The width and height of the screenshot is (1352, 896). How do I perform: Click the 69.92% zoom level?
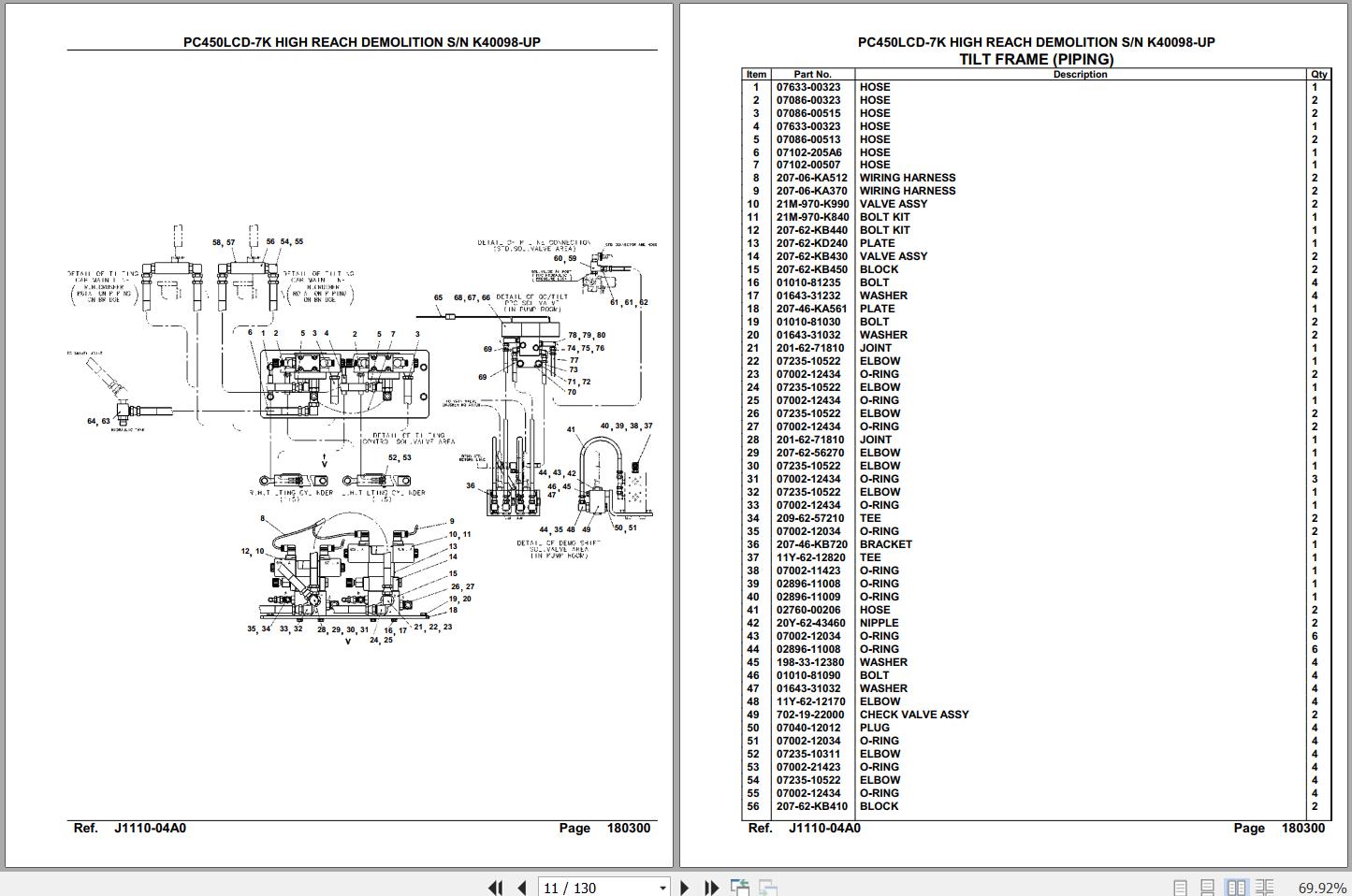[1322, 888]
